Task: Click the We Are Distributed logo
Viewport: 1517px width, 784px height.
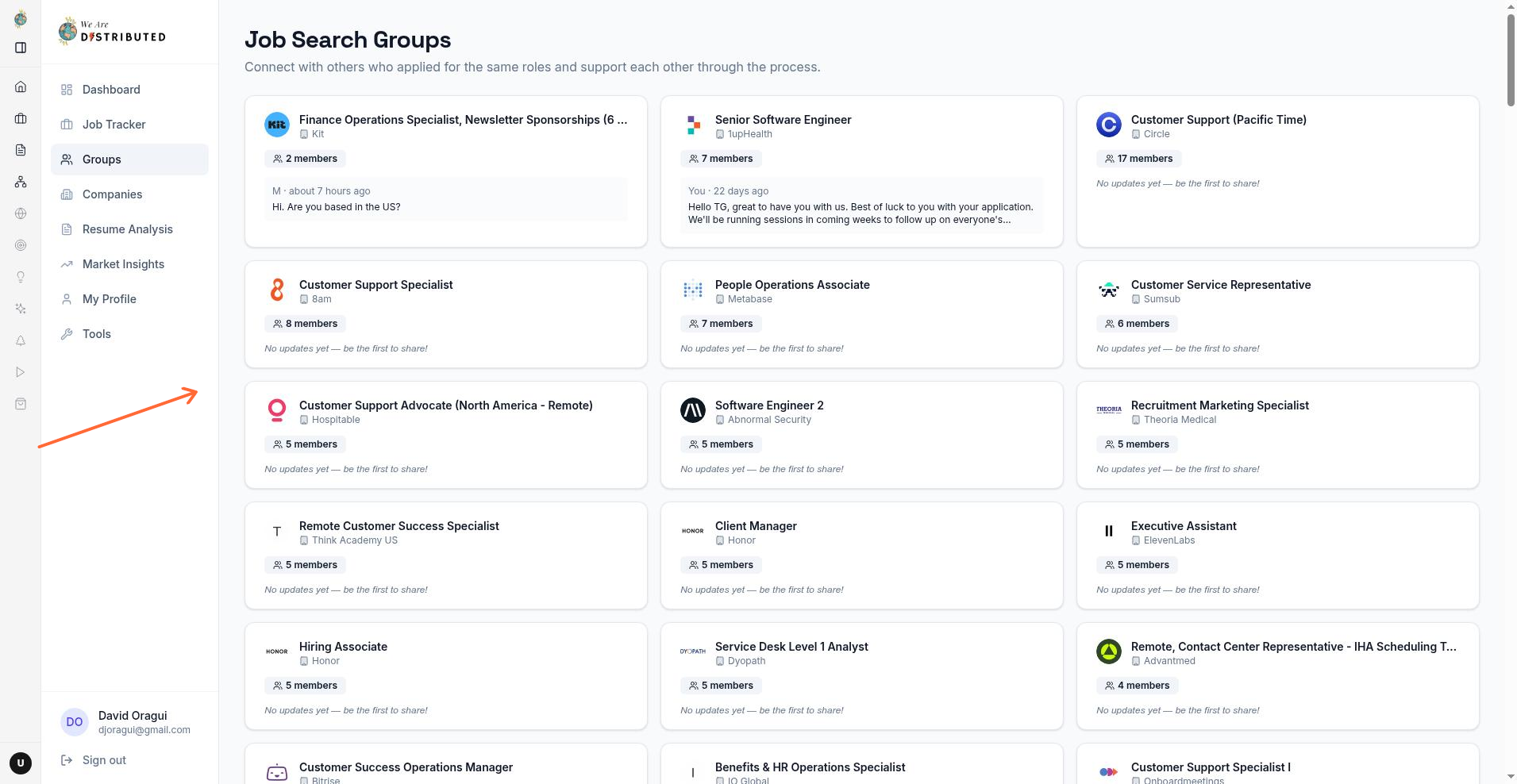Action: coord(112,31)
